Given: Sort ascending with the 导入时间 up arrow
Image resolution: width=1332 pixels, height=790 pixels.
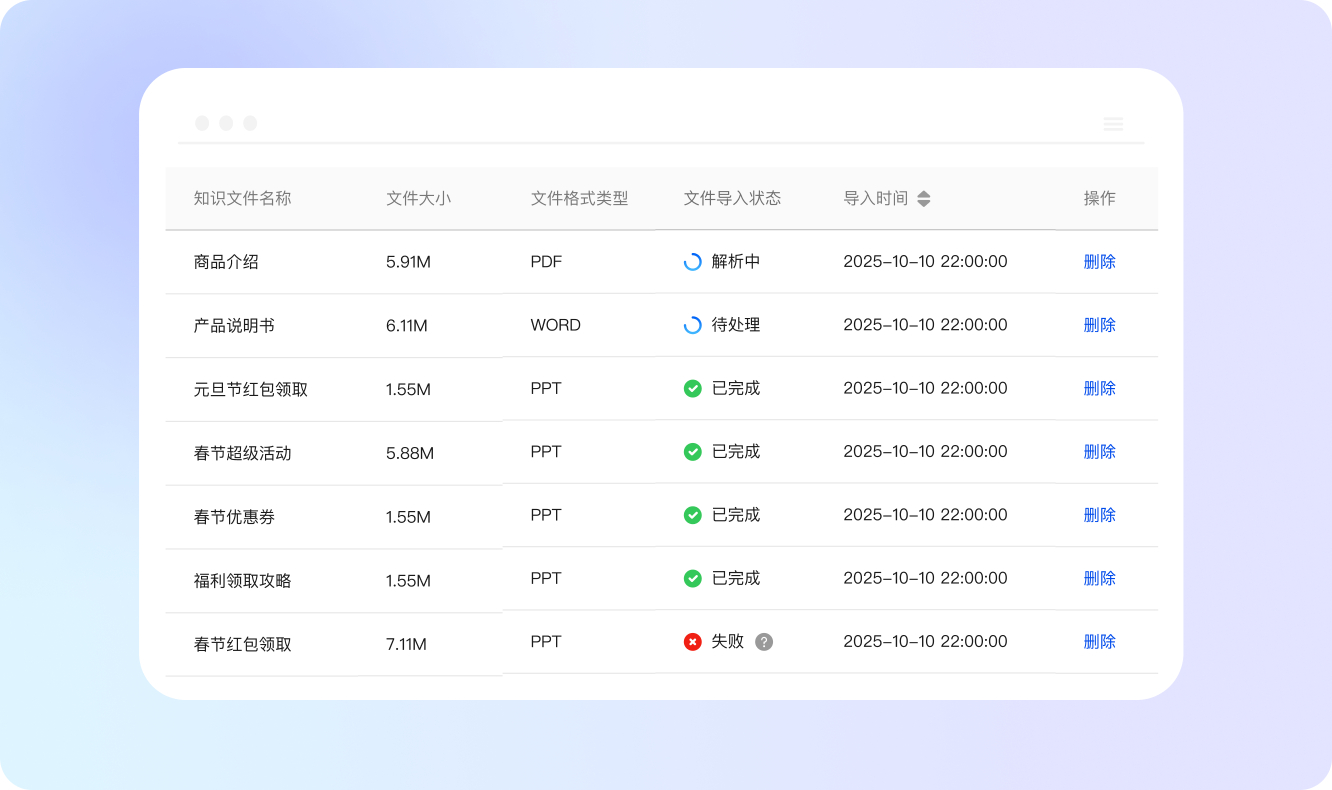Looking at the screenshot, I should tap(924, 193).
